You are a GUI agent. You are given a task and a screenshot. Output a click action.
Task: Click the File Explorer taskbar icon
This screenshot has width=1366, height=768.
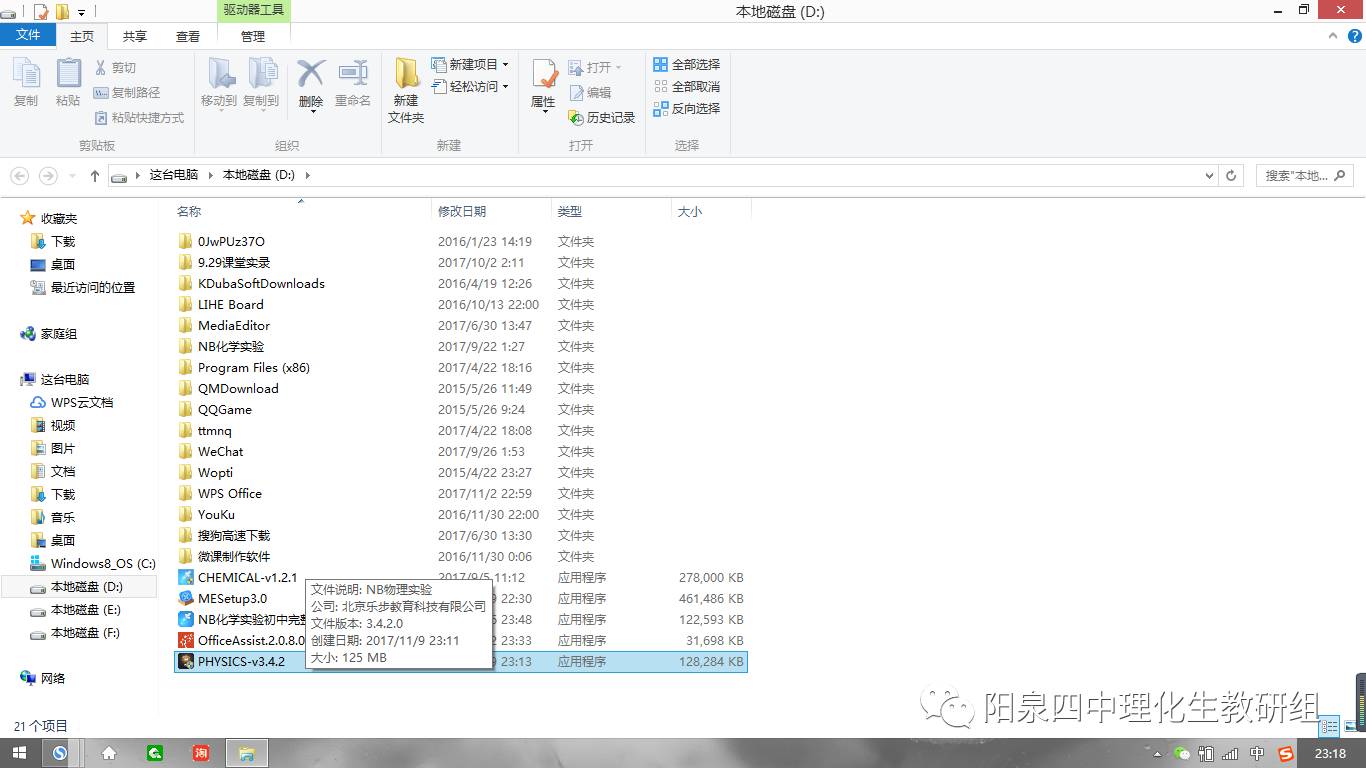(x=246, y=753)
